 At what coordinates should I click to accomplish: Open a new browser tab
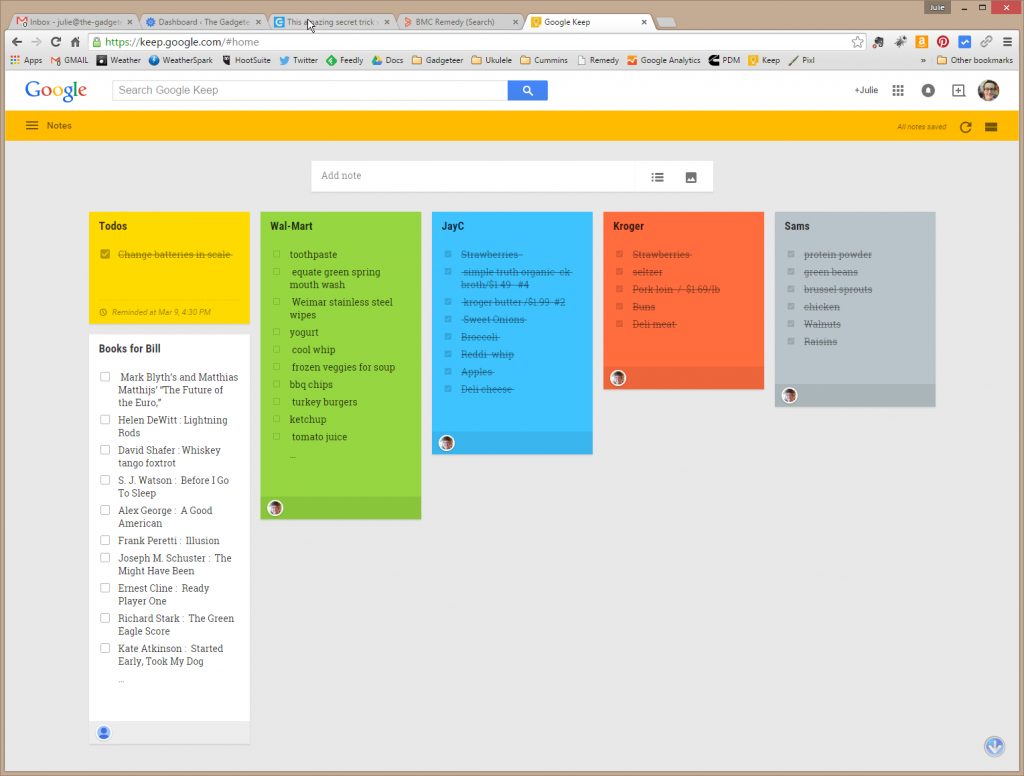(665, 23)
